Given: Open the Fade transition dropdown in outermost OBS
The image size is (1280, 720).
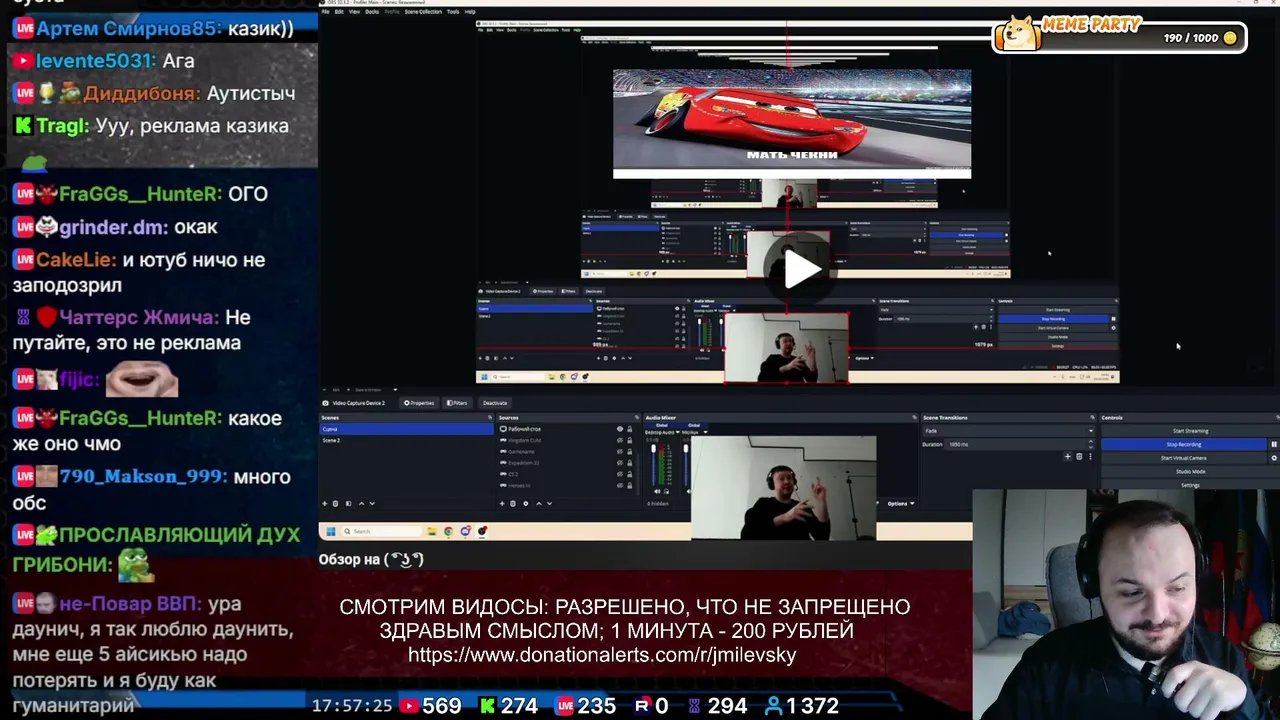Looking at the screenshot, I should [x=1008, y=431].
